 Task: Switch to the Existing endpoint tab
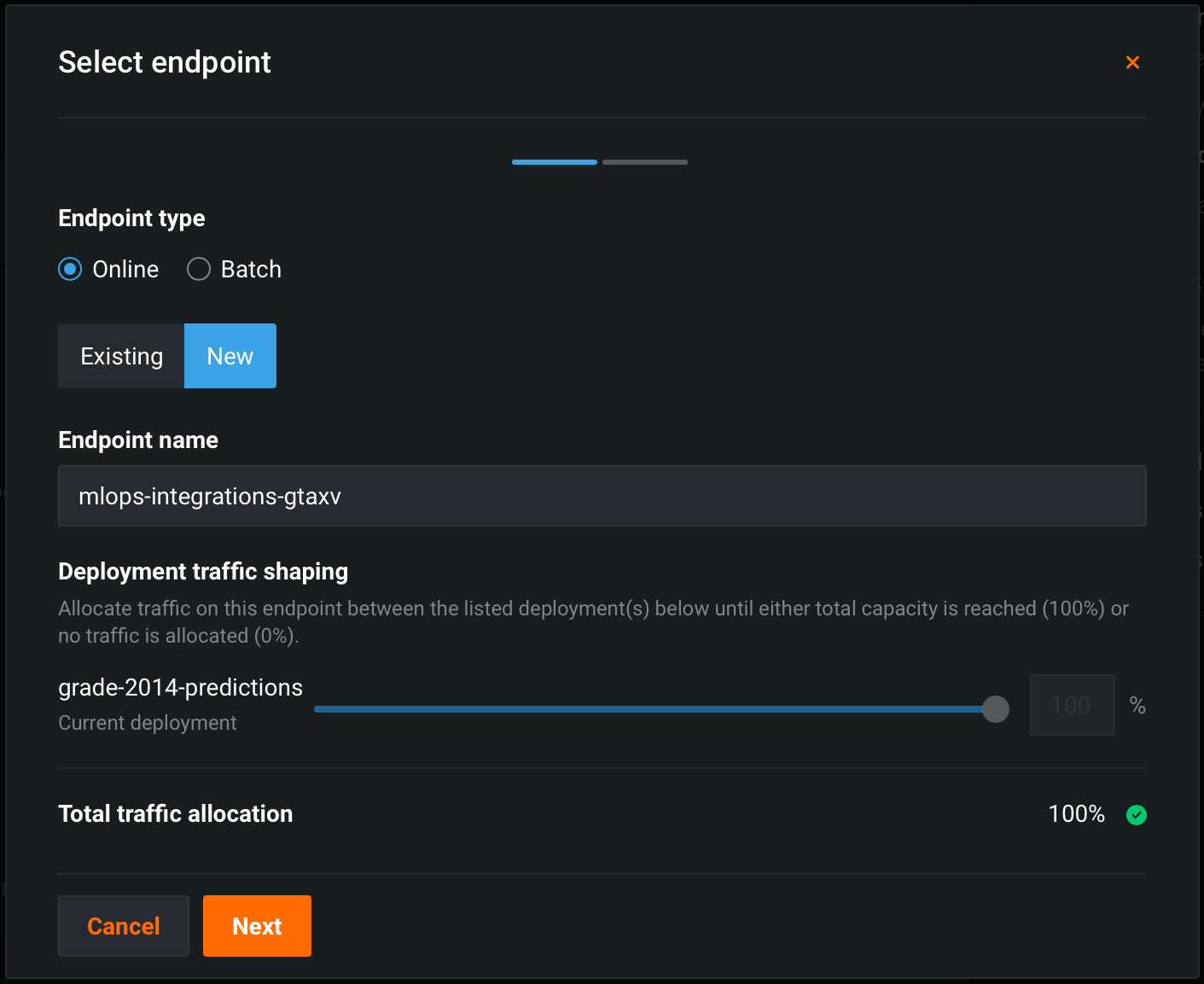[121, 356]
